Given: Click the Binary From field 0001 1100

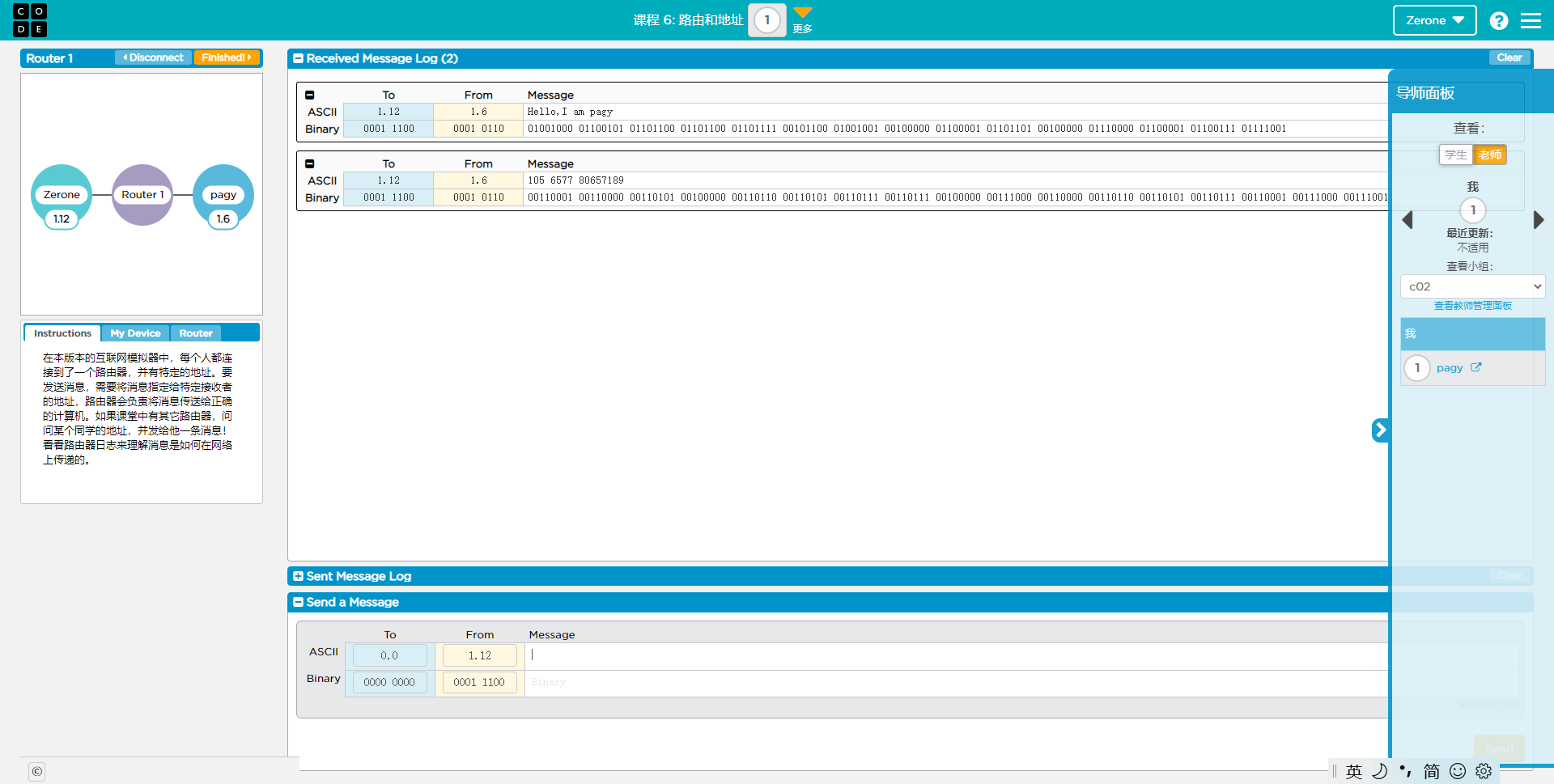Looking at the screenshot, I should point(479,682).
